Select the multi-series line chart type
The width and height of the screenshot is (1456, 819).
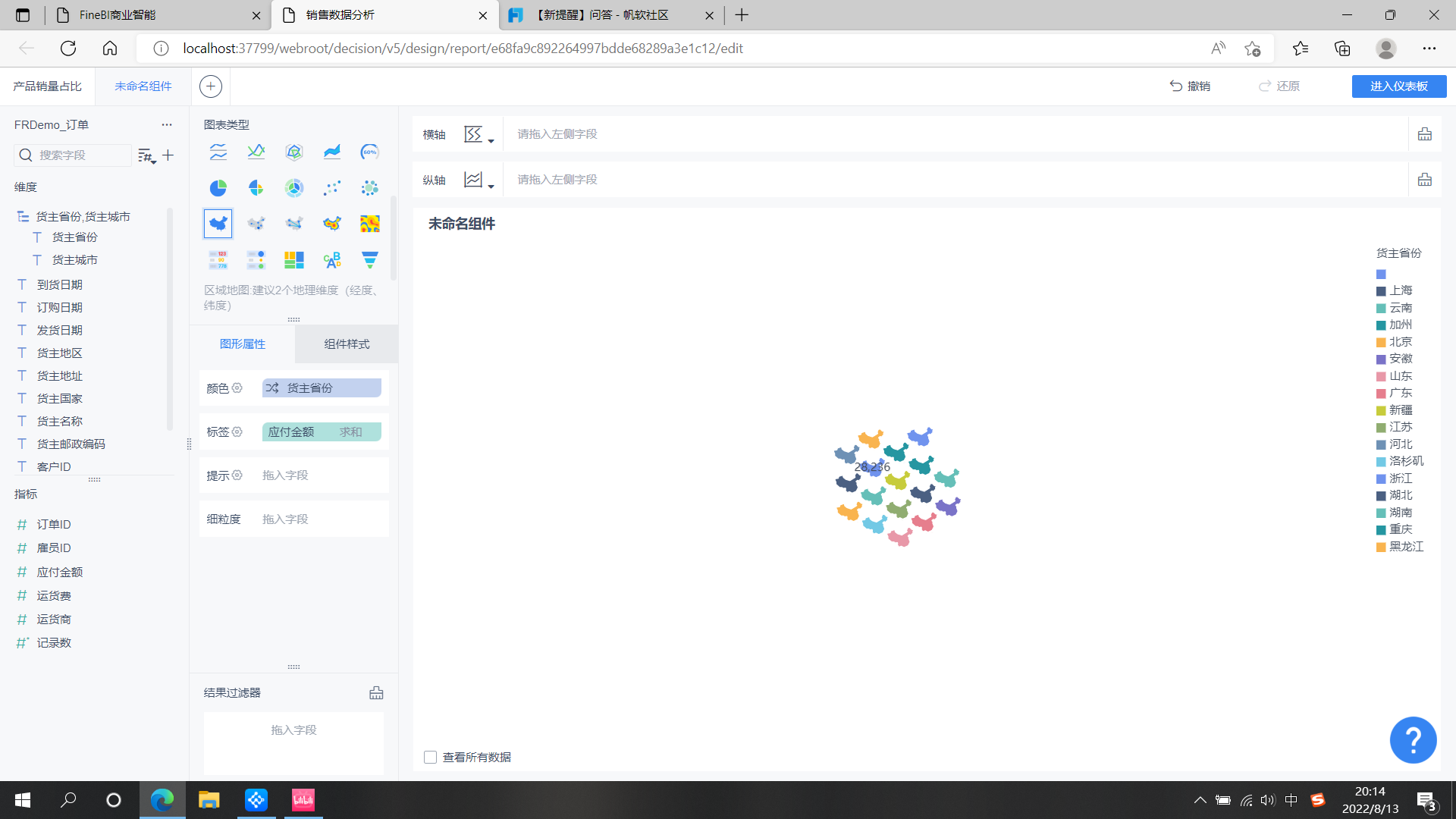218,152
